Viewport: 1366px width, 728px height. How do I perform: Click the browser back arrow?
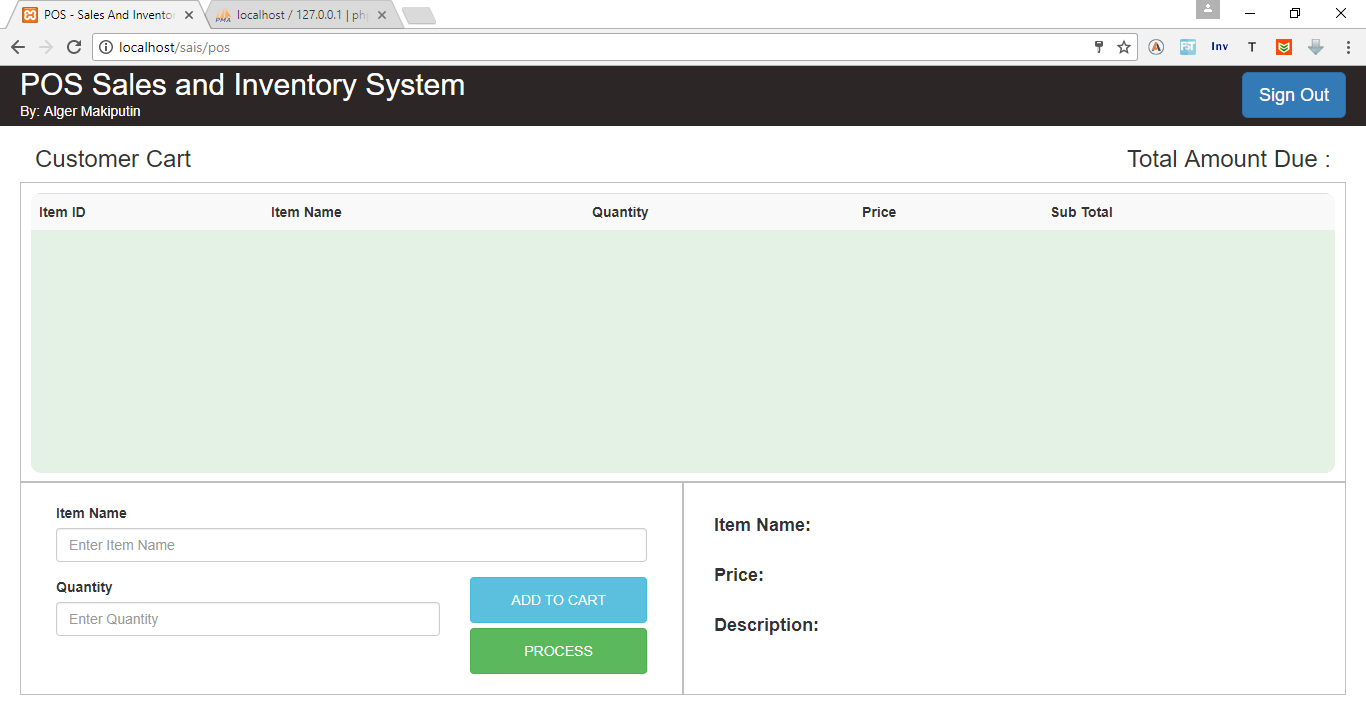[18, 47]
